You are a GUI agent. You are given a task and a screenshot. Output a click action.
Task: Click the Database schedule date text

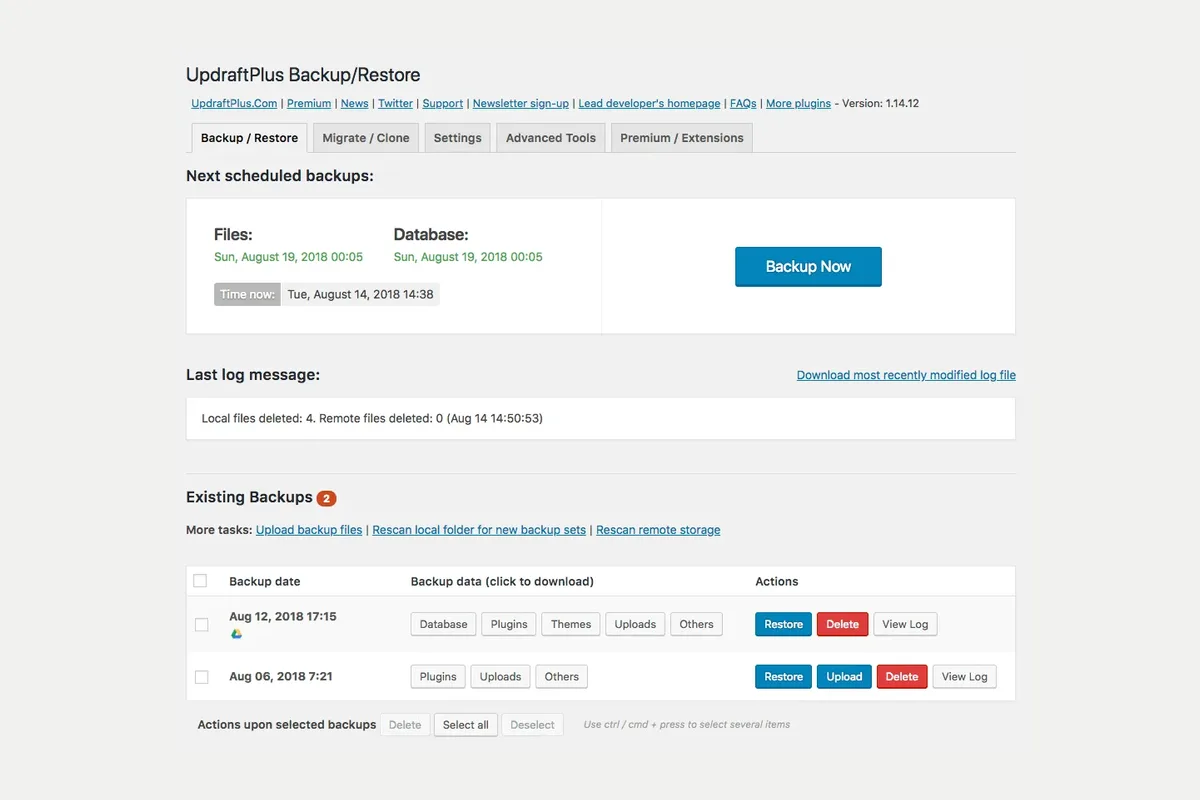(x=468, y=257)
